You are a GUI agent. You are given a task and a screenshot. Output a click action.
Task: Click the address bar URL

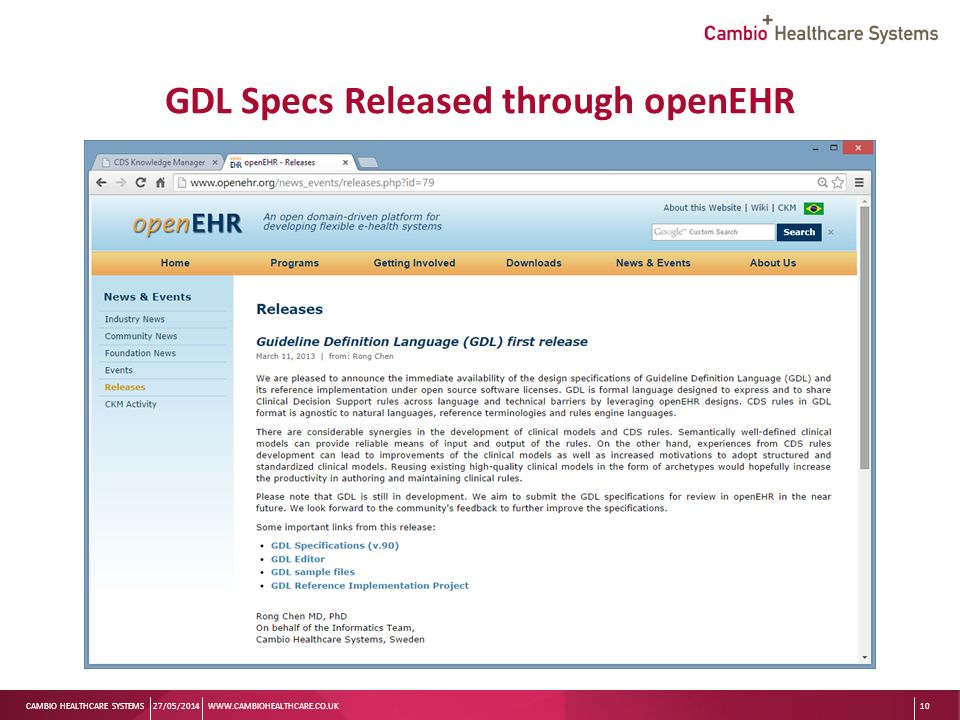tap(312, 182)
